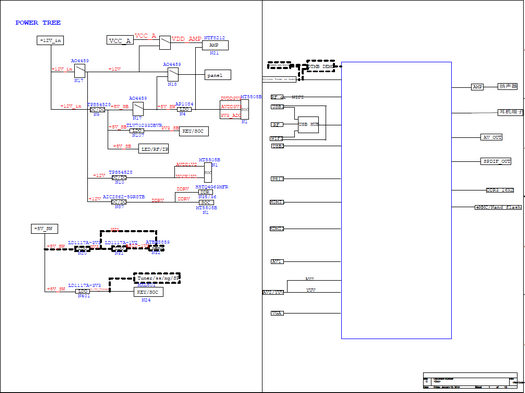Click the large blue-outlined SoC block
This screenshot has width=525, height=393.
396,200
